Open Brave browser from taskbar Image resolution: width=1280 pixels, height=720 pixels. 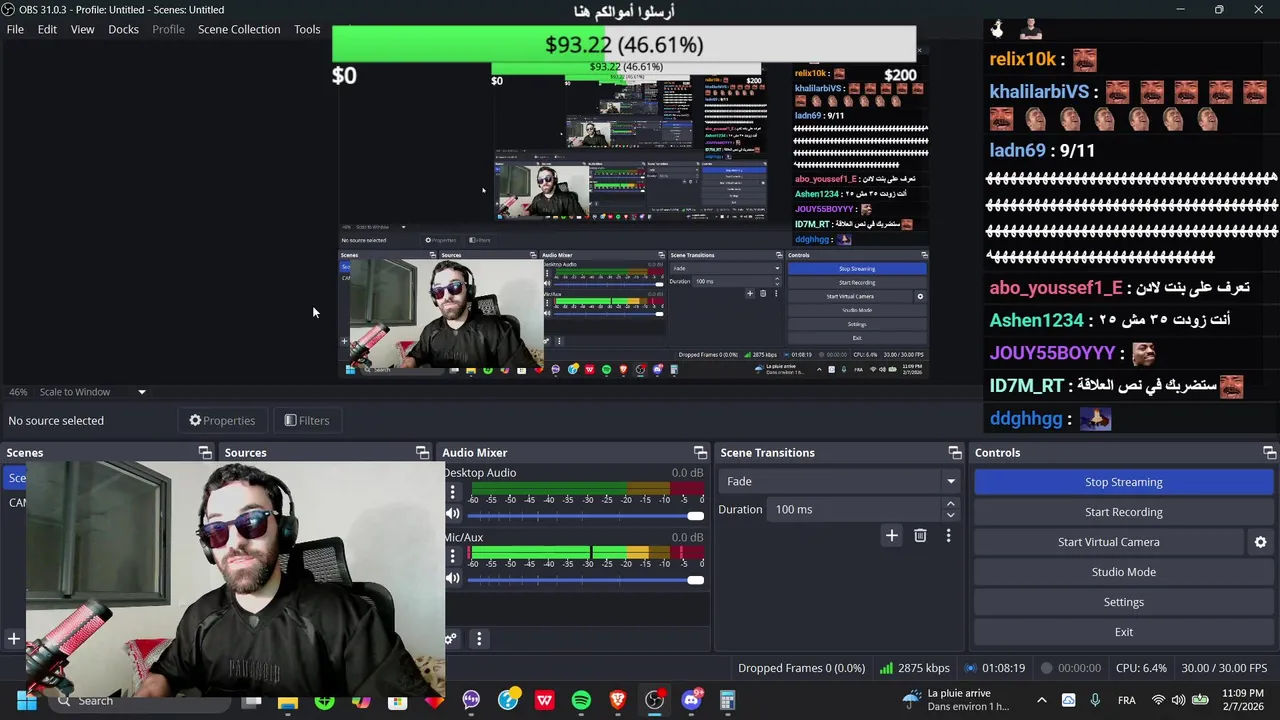618,701
